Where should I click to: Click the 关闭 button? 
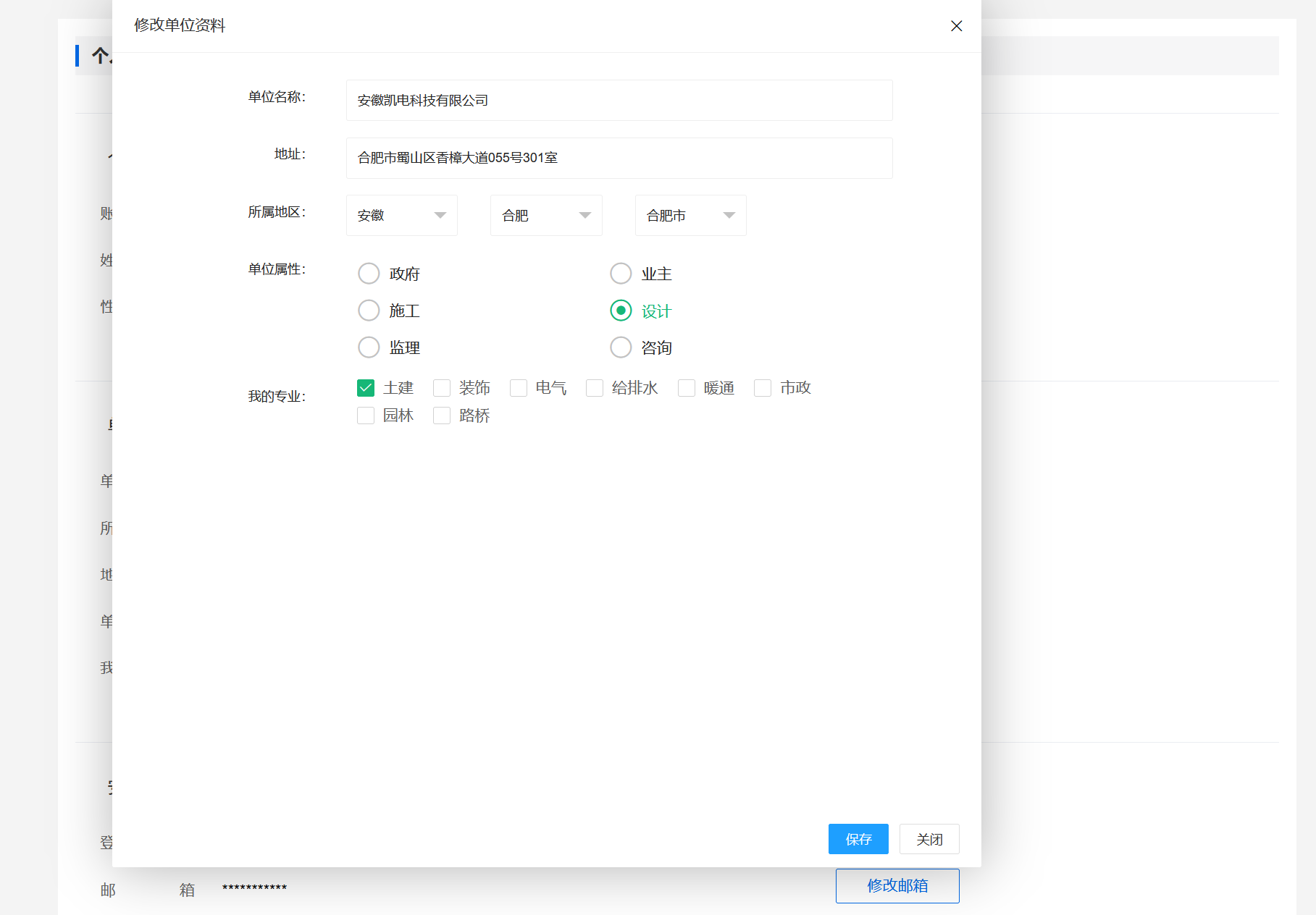(929, 839)
